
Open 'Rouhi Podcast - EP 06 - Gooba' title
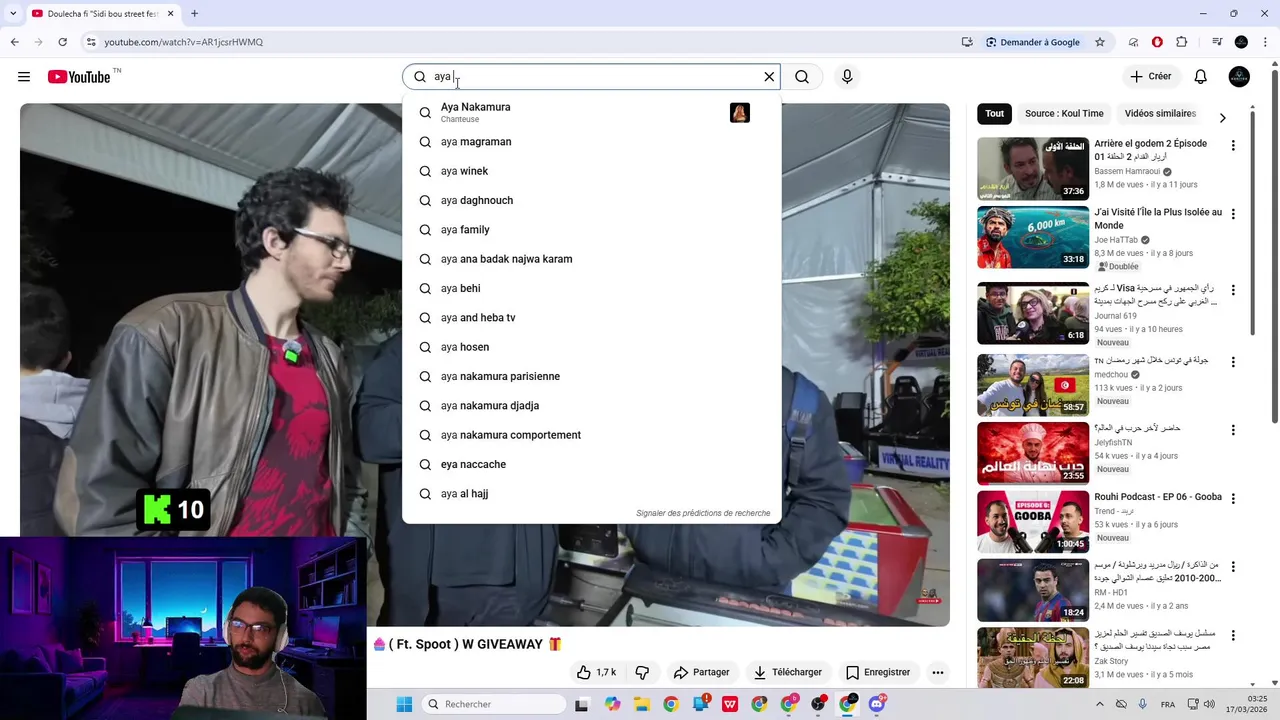1158,497
